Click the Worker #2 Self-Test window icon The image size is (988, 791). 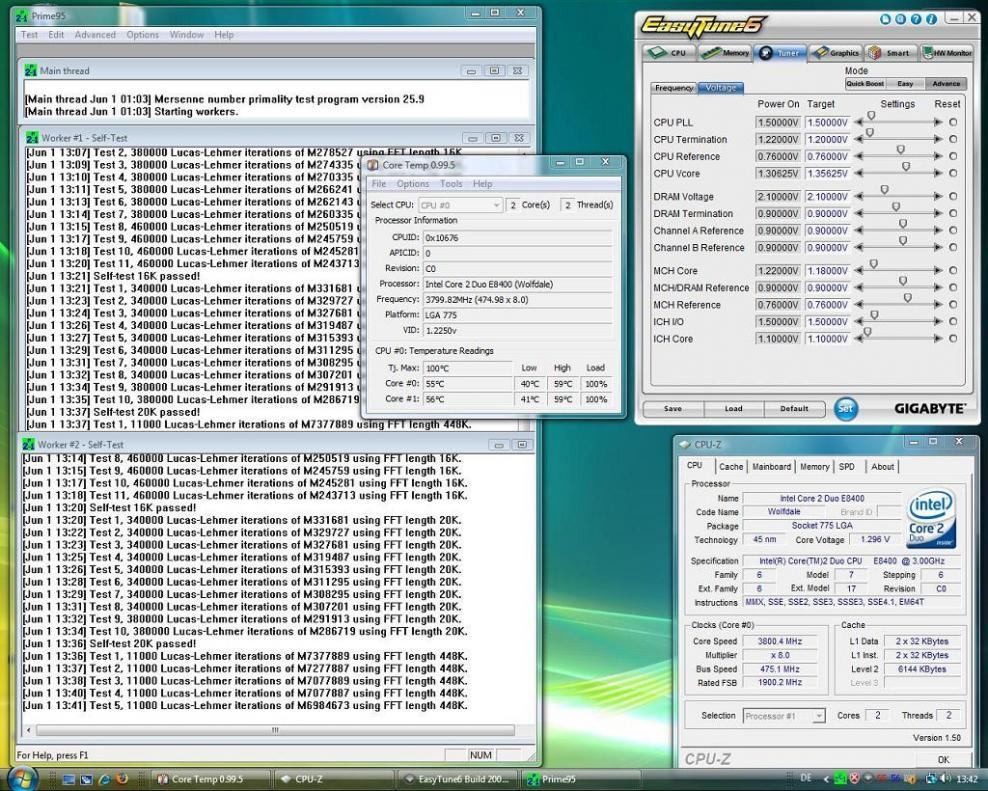coord(28,444)
